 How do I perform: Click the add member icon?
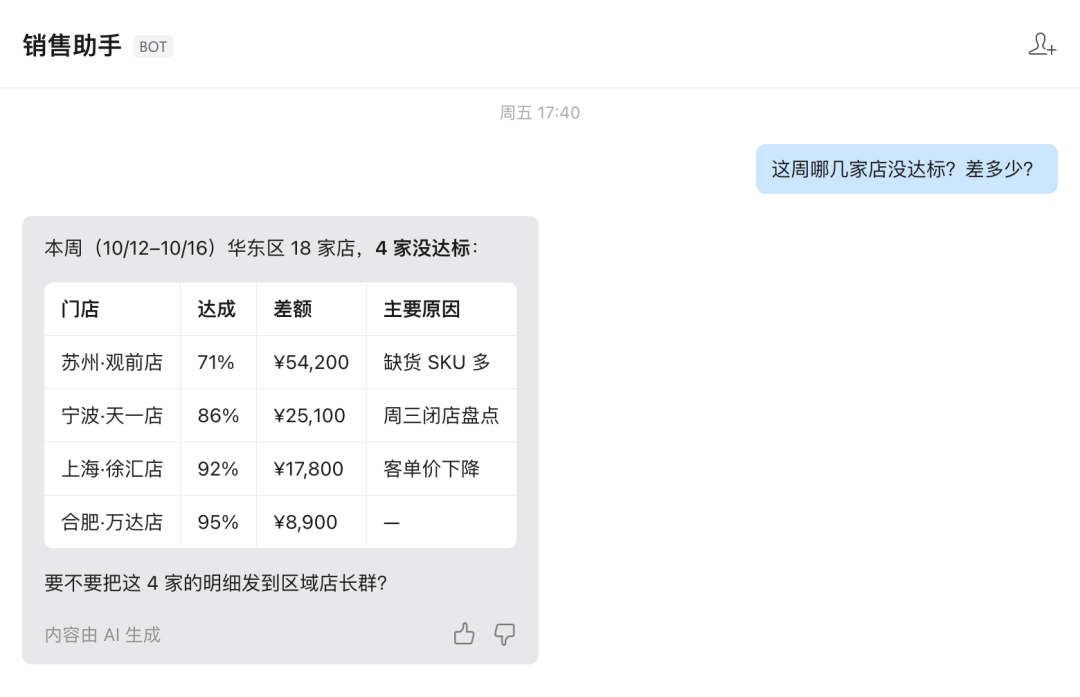(1042, 45)
